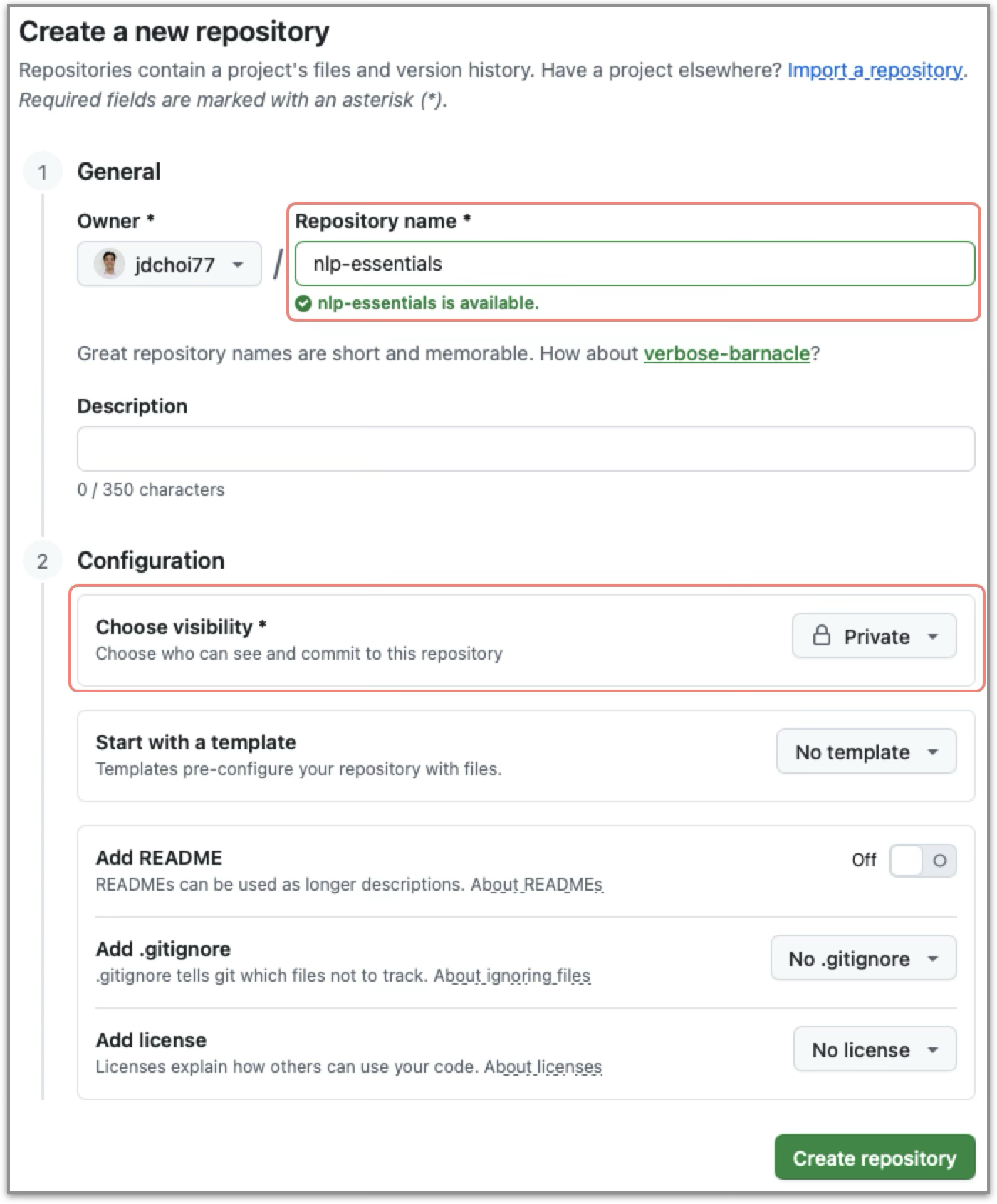Focus the Repository name text field

(x=634, y=264)
